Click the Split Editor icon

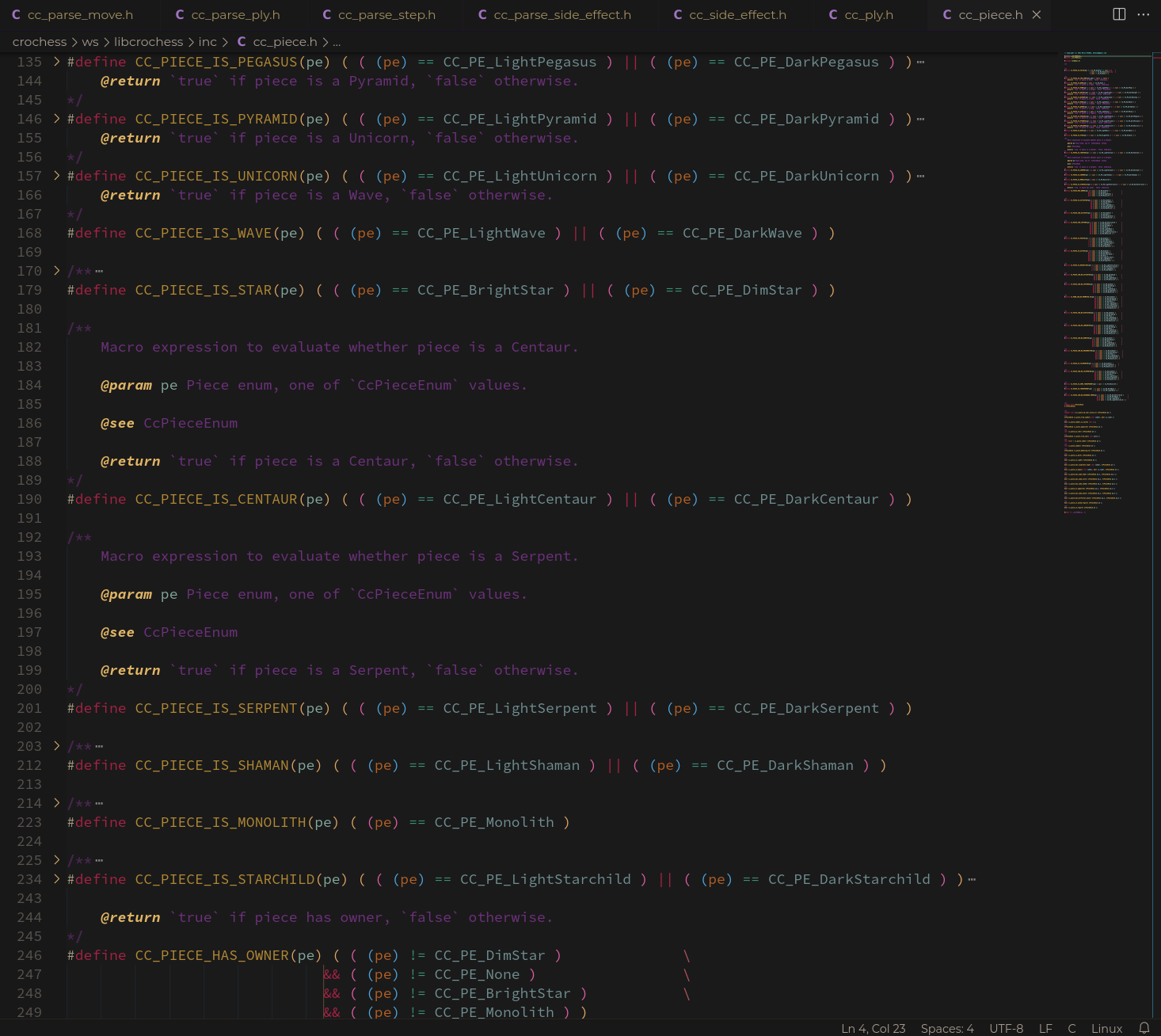1119,14
